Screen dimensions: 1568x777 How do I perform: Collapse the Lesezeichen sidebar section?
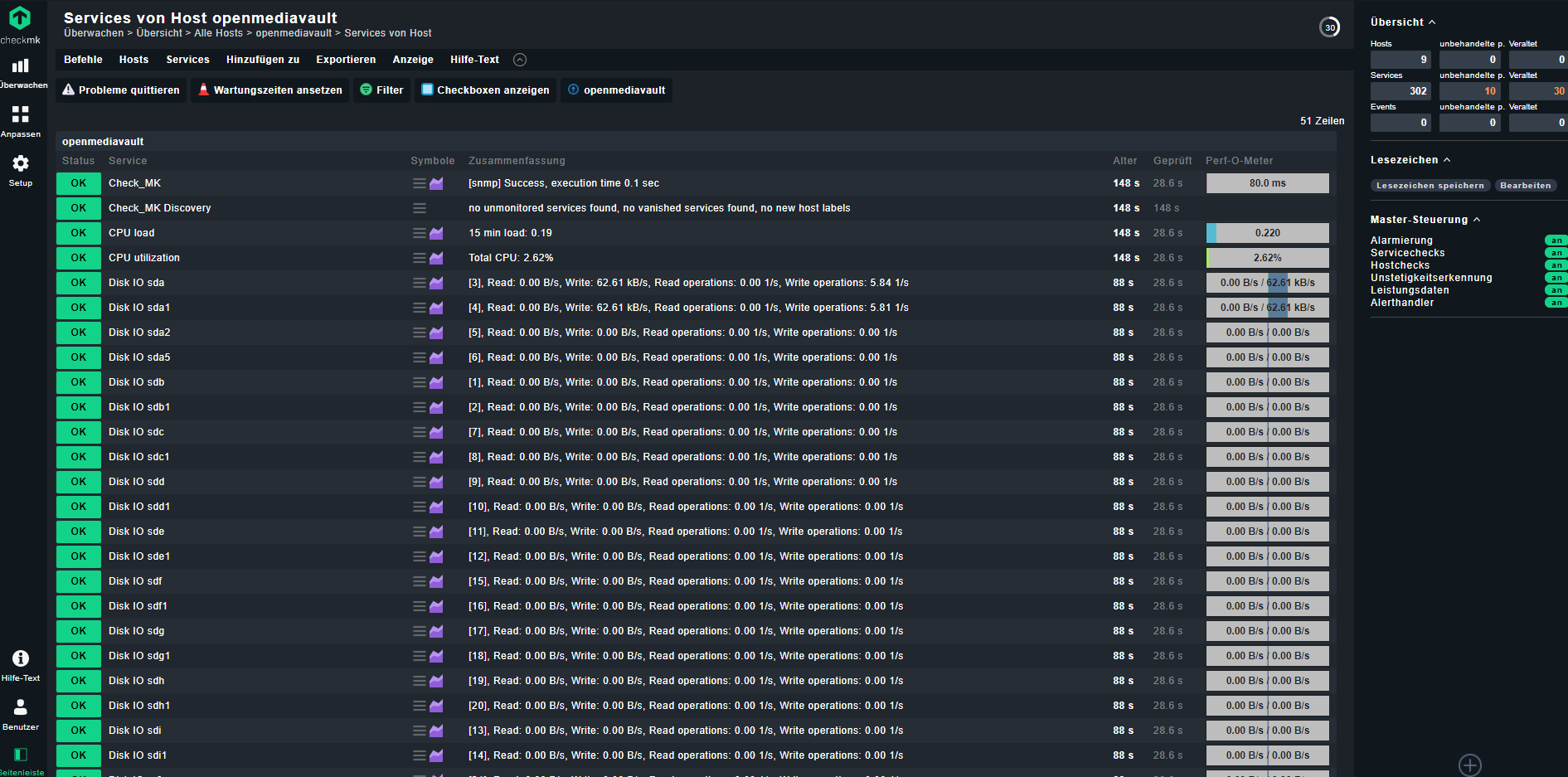tap(1410, 160)
